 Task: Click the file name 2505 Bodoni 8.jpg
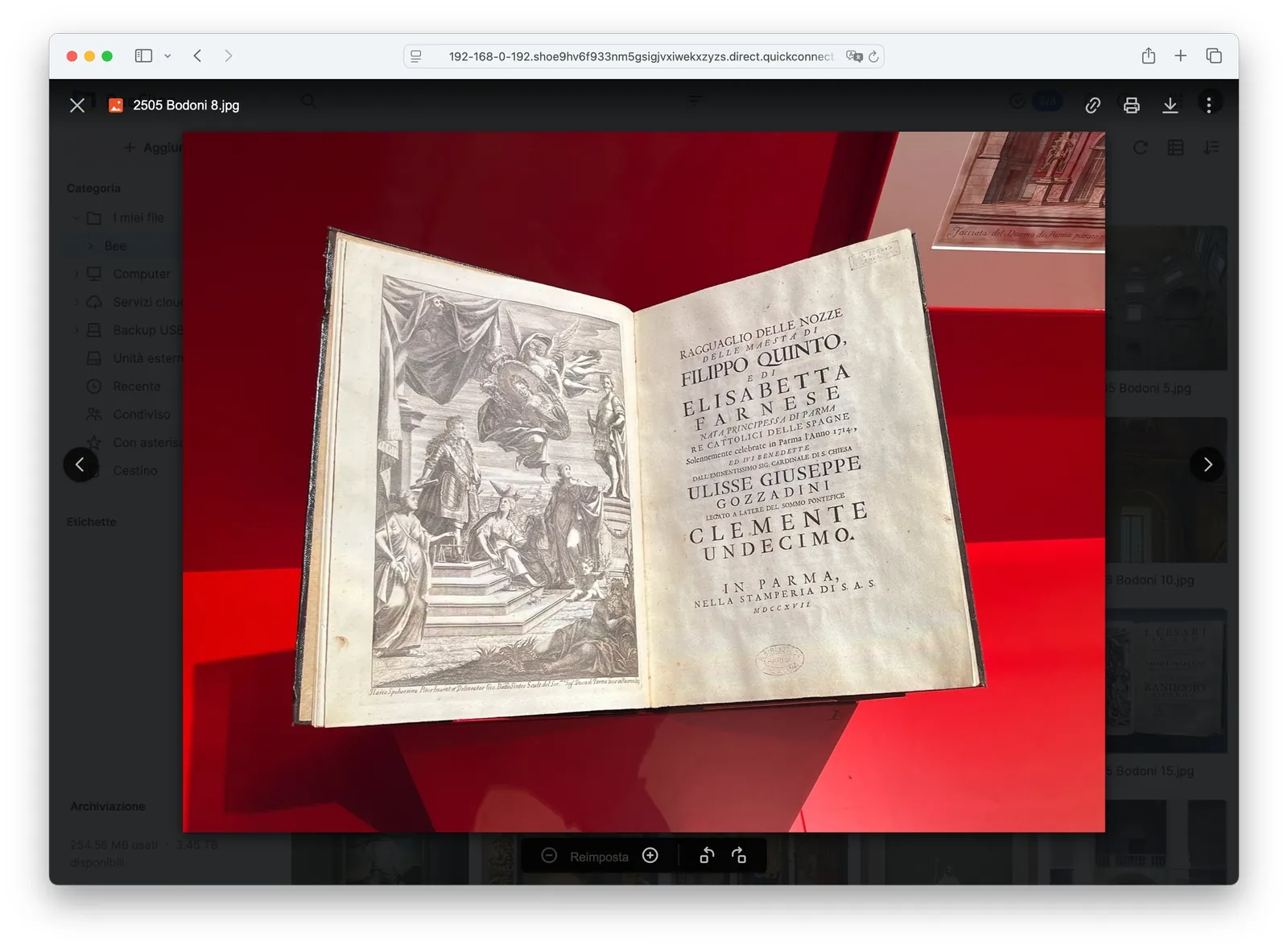[186, 105]
